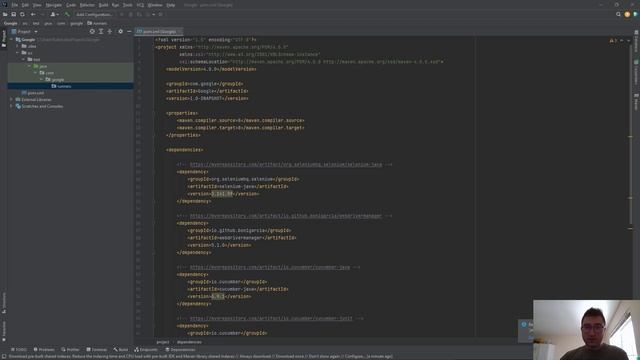This screenshot has height=360, width=640.
Task: Collapse the src folder node
Action: tap(18, 53)
